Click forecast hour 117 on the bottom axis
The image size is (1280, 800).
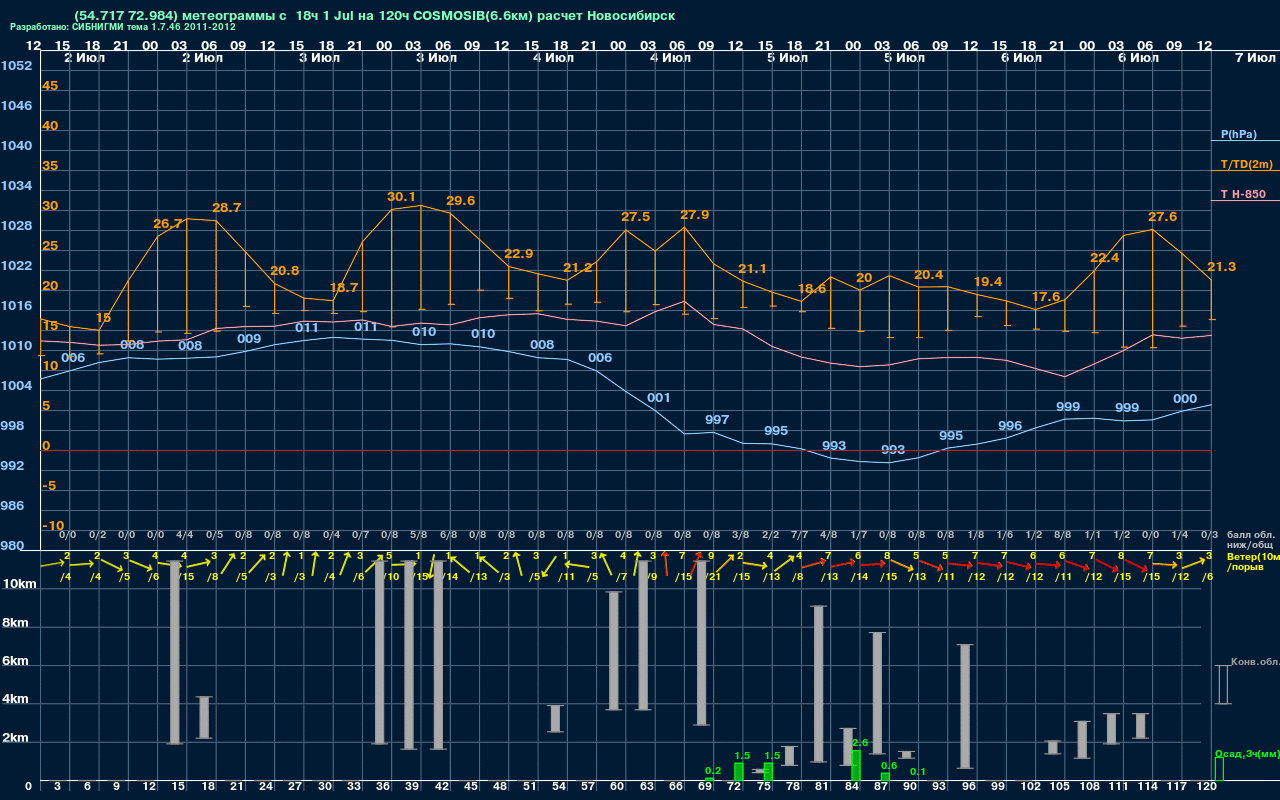[1178, 787]
